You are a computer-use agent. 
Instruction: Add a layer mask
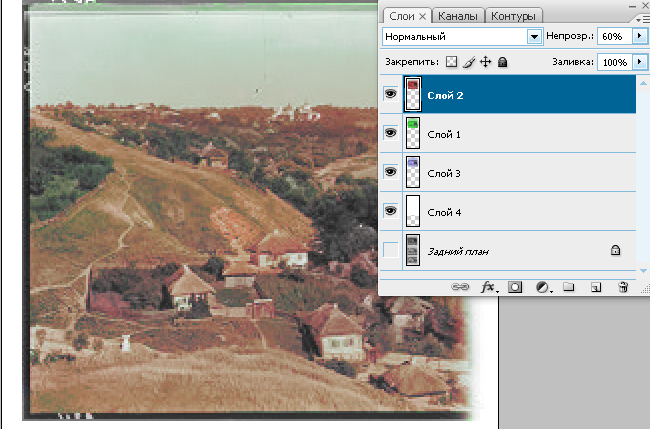tap(516, 287)
